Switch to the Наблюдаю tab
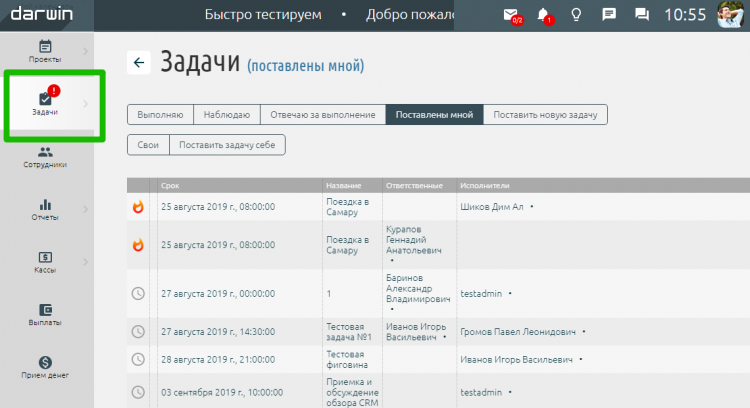This screenshot has width=750, height=408. (227, 115)
